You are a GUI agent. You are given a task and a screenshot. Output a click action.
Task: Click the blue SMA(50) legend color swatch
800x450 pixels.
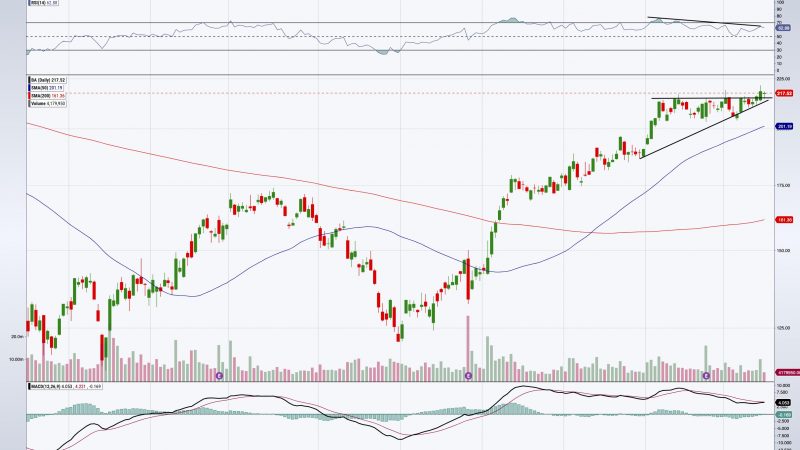[x=30, y=87]
